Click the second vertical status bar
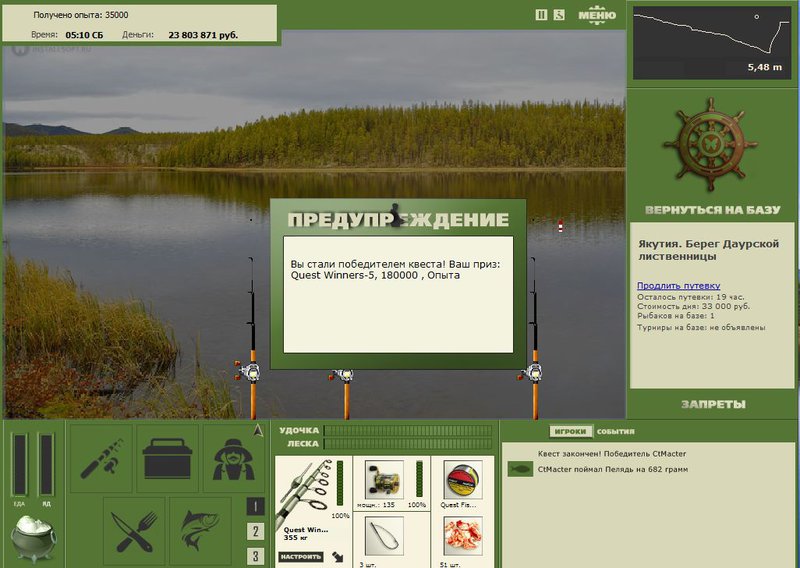This screenshot has width=800, height=568. click(46, 465)
